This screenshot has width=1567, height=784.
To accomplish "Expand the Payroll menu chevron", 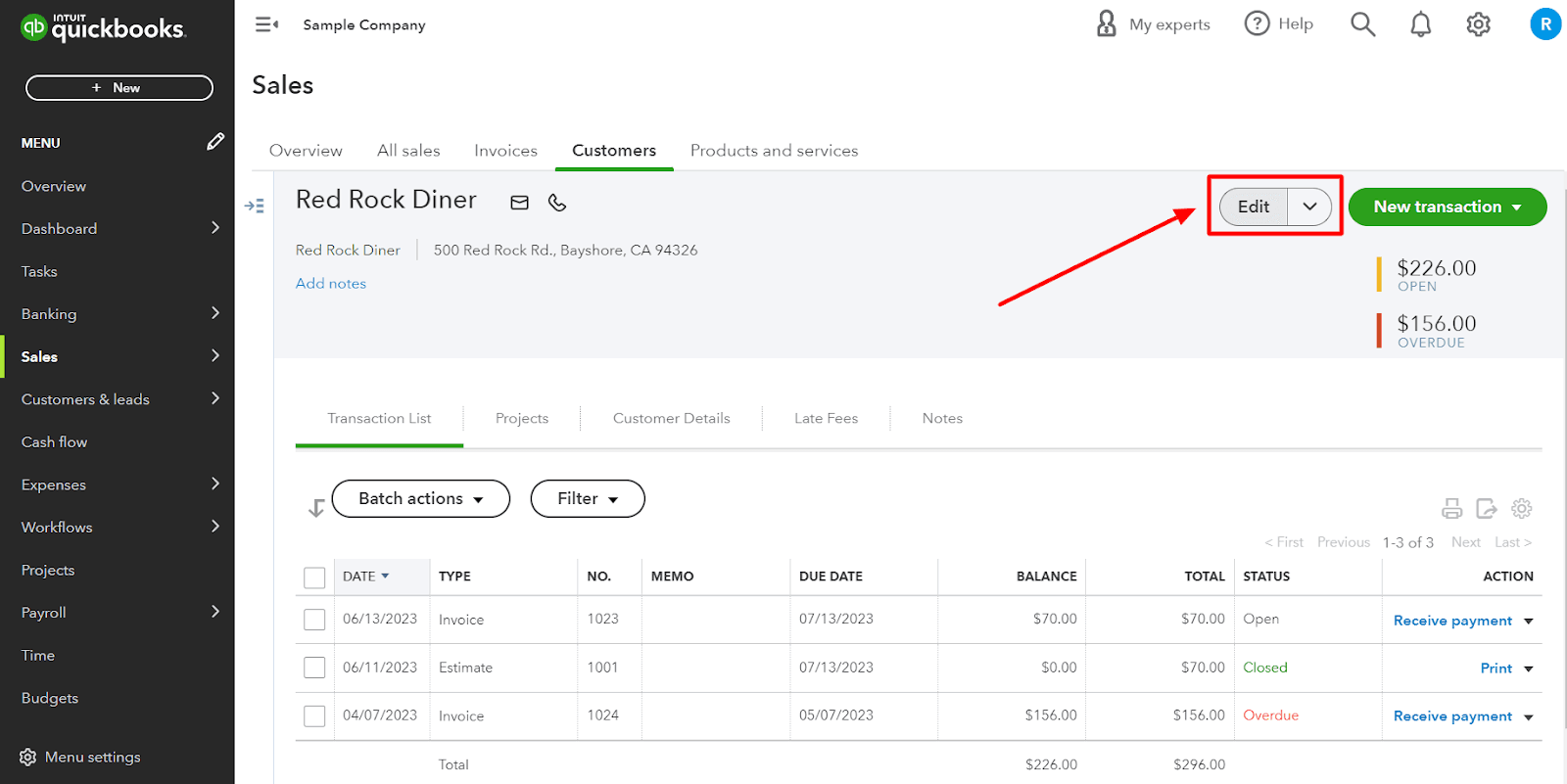I will (x=215, y=611).
